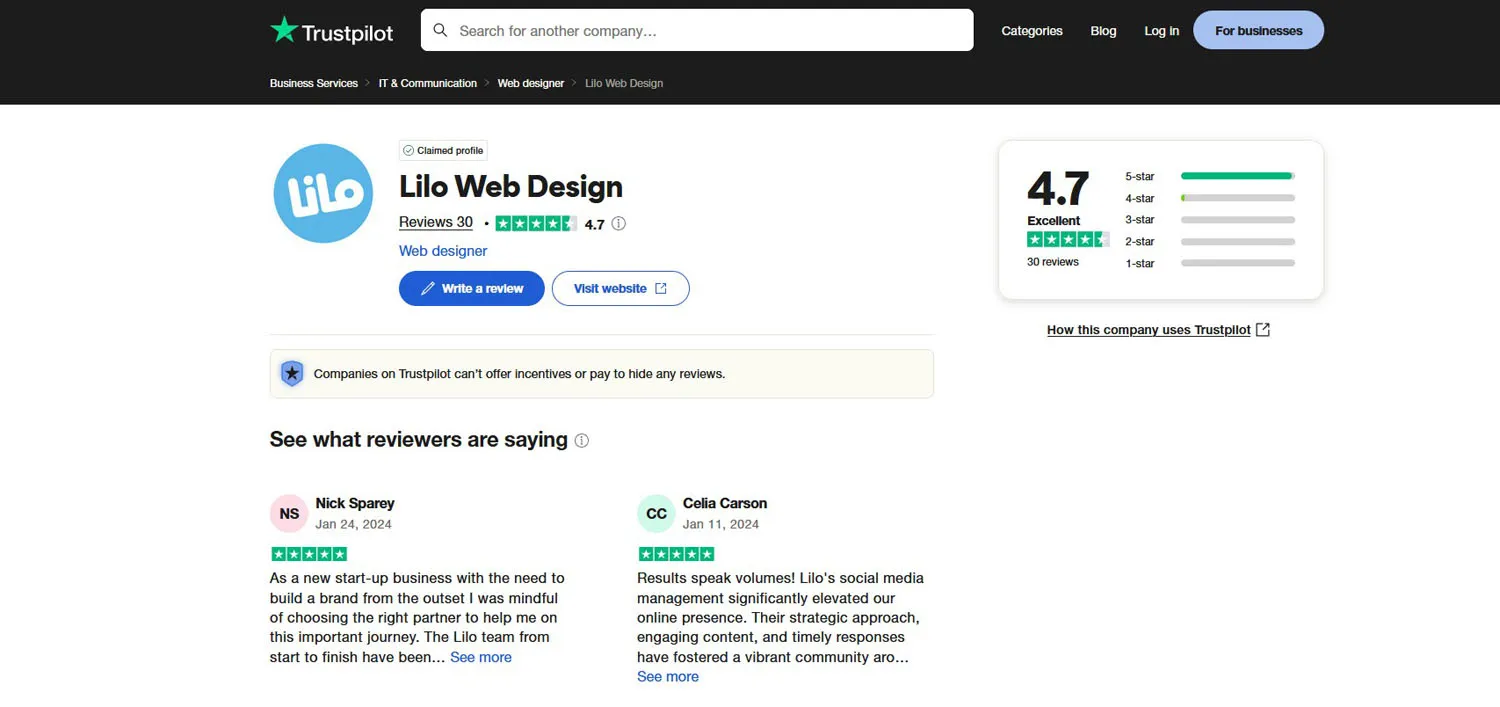This screenshot has width=1500, height=707.
Task: Open Blog in the top navigation
Action: click(1103, 31)
